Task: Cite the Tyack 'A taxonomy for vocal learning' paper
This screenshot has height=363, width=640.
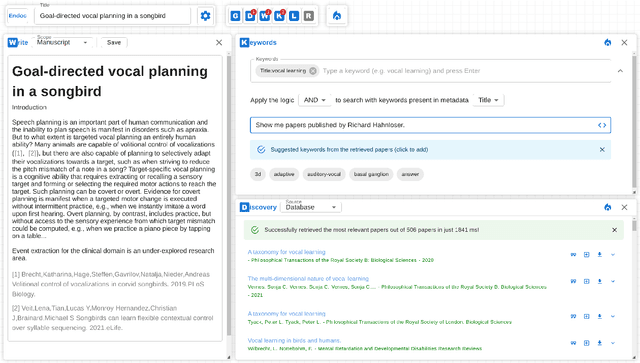Action: point(573,316)
